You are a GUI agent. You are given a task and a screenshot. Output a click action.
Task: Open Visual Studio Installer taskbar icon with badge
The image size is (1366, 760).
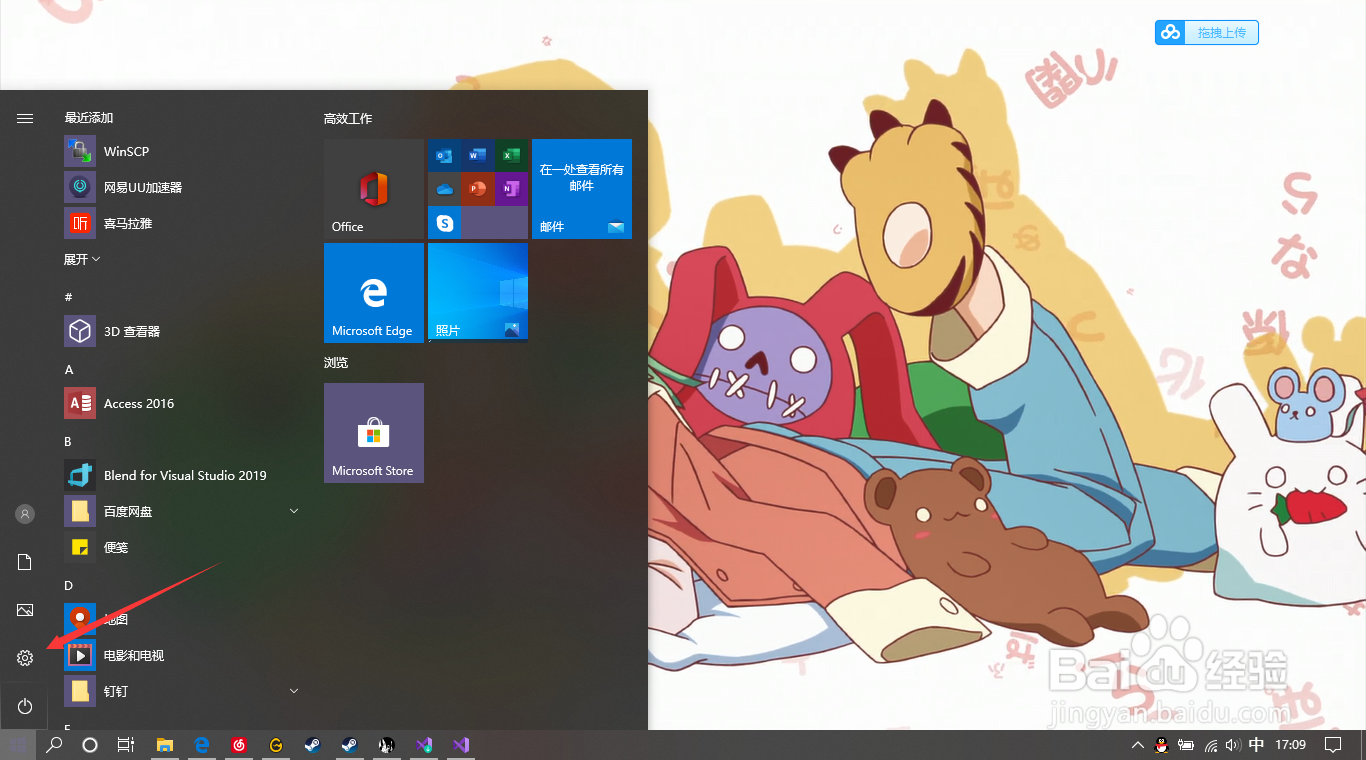click(423, 745)
